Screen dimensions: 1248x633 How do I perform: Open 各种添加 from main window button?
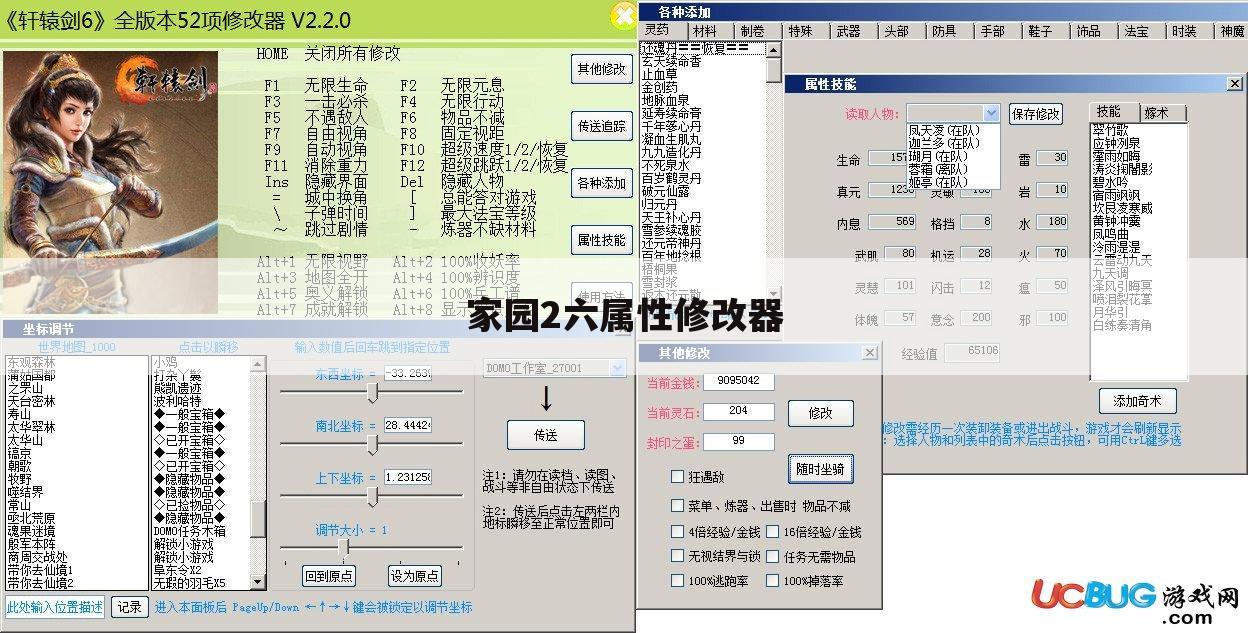coord(601,183)
